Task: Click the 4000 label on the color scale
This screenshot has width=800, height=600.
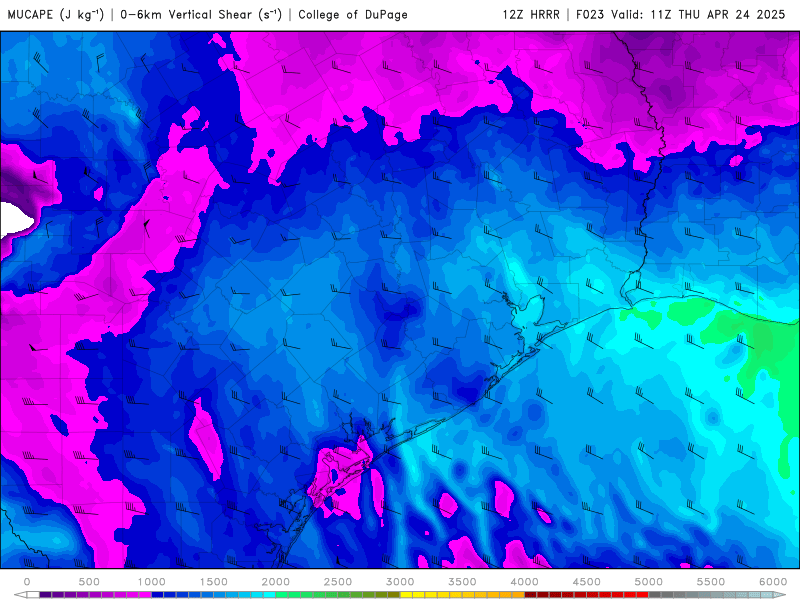Action: (524, 582)
